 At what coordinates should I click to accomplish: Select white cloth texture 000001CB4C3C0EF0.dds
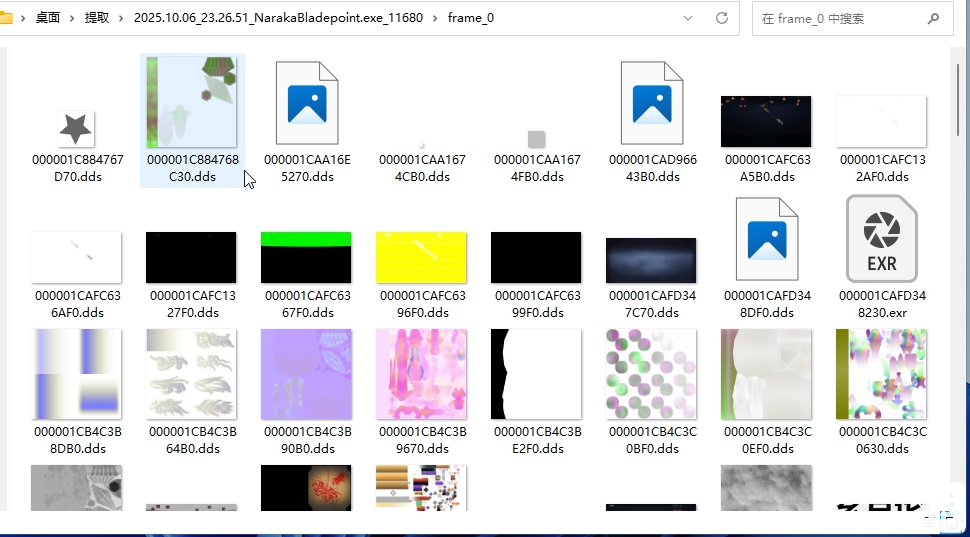coord(766,374)
